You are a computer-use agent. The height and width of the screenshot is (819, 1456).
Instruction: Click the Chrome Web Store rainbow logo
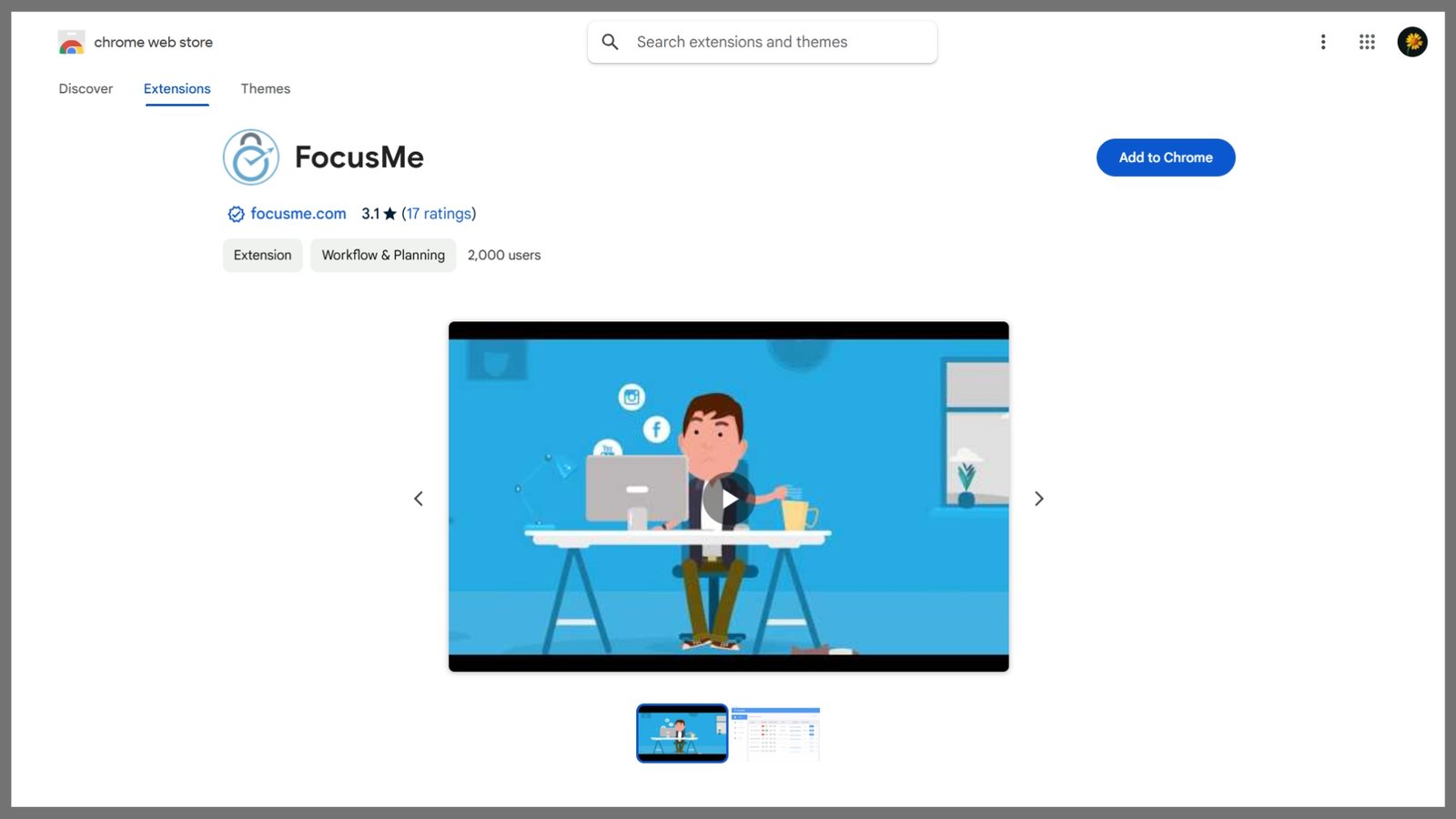pyautogui.click(x=71, y=42)
